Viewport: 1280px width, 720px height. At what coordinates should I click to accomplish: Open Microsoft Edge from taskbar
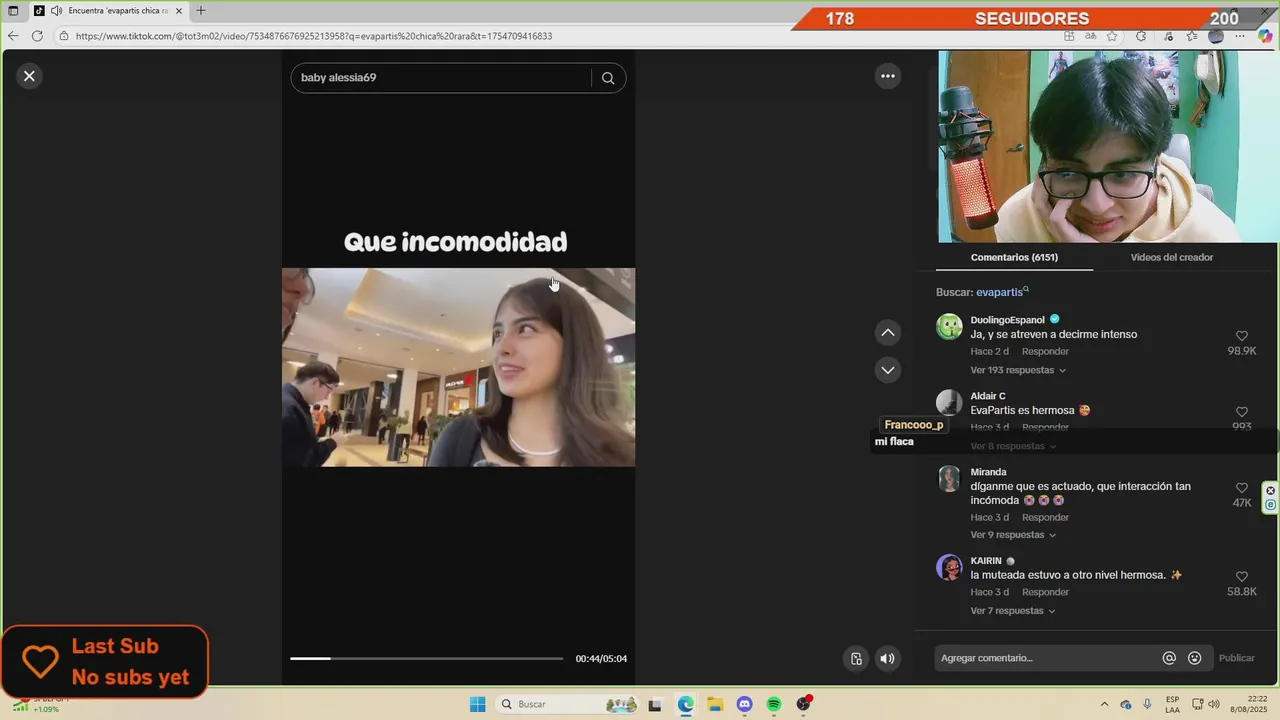685,704
